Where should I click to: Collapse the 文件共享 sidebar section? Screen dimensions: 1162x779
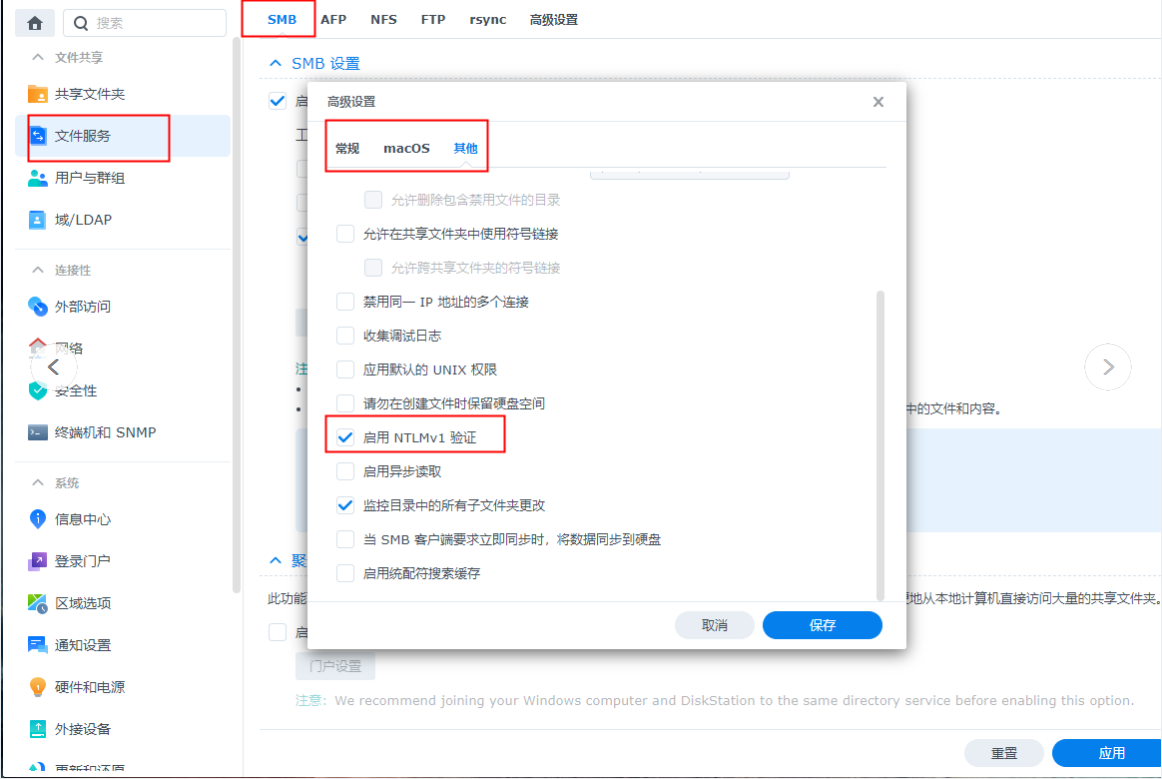38,57
